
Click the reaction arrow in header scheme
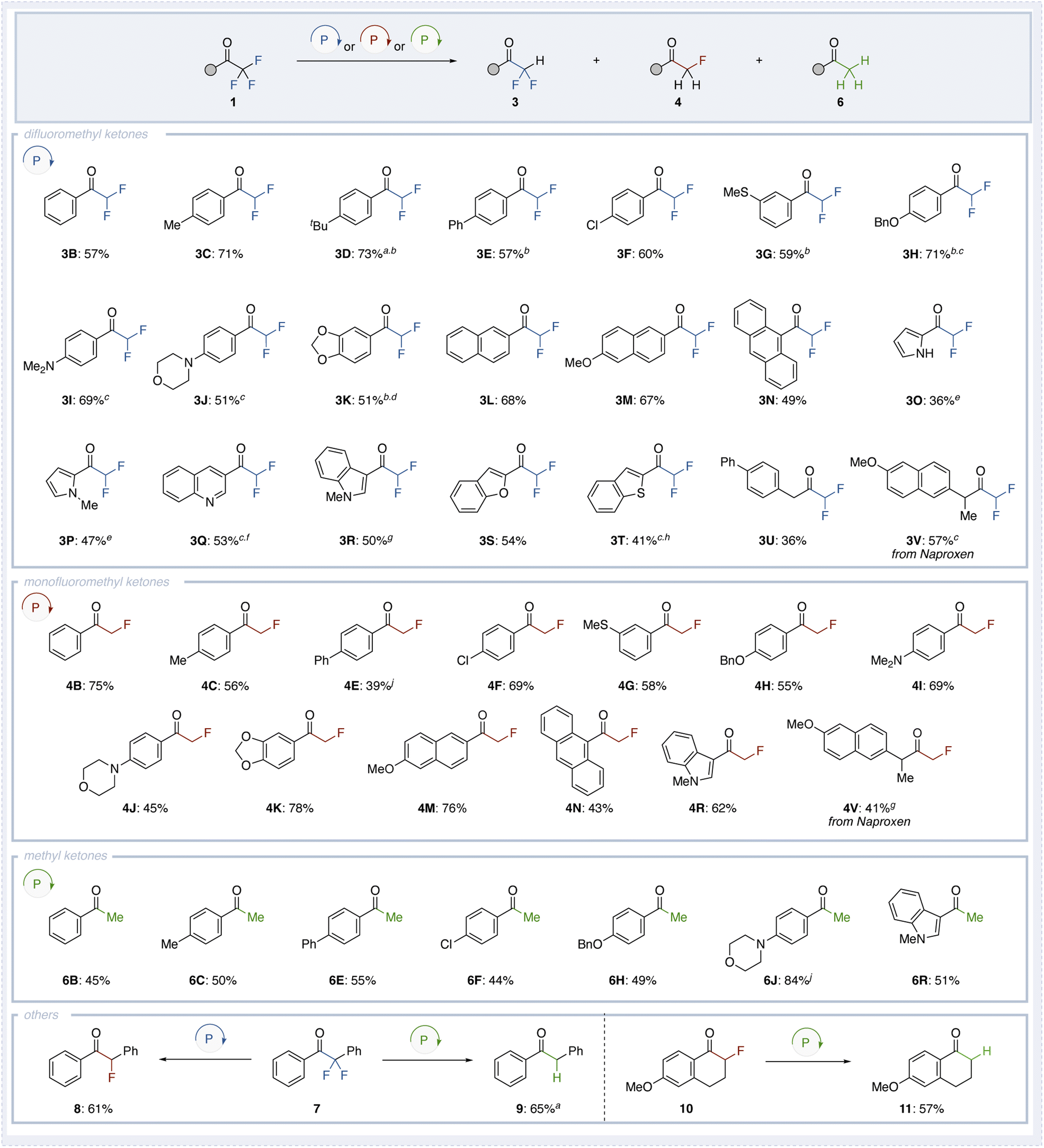click(x=377, y=60)
